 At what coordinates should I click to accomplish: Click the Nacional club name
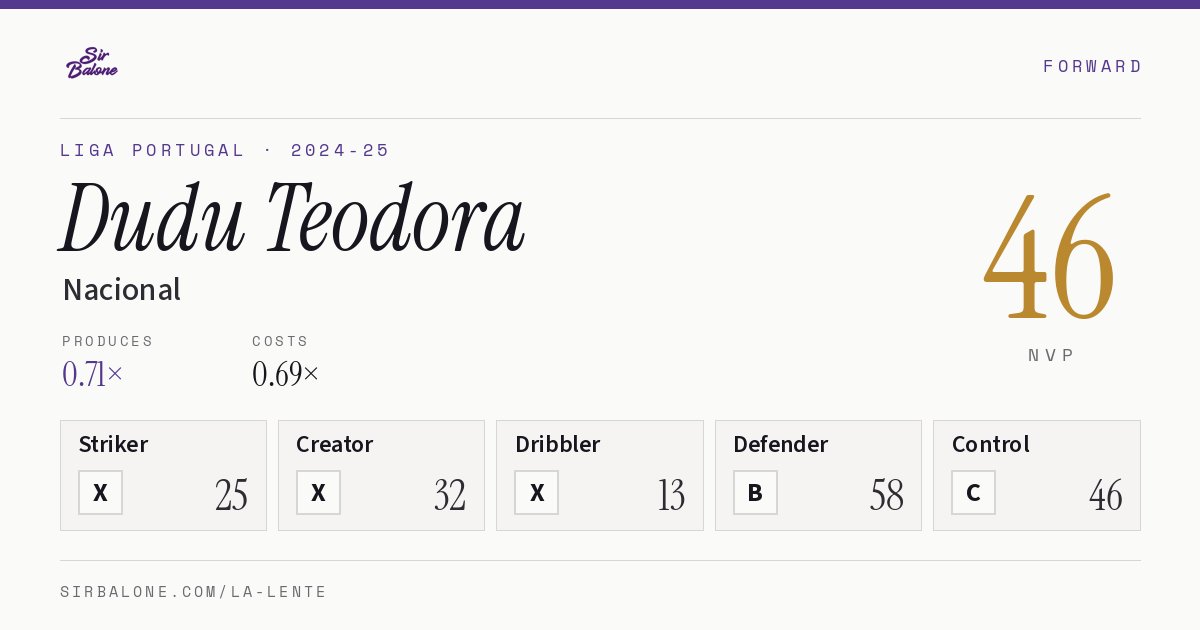(x=122, y=290)
